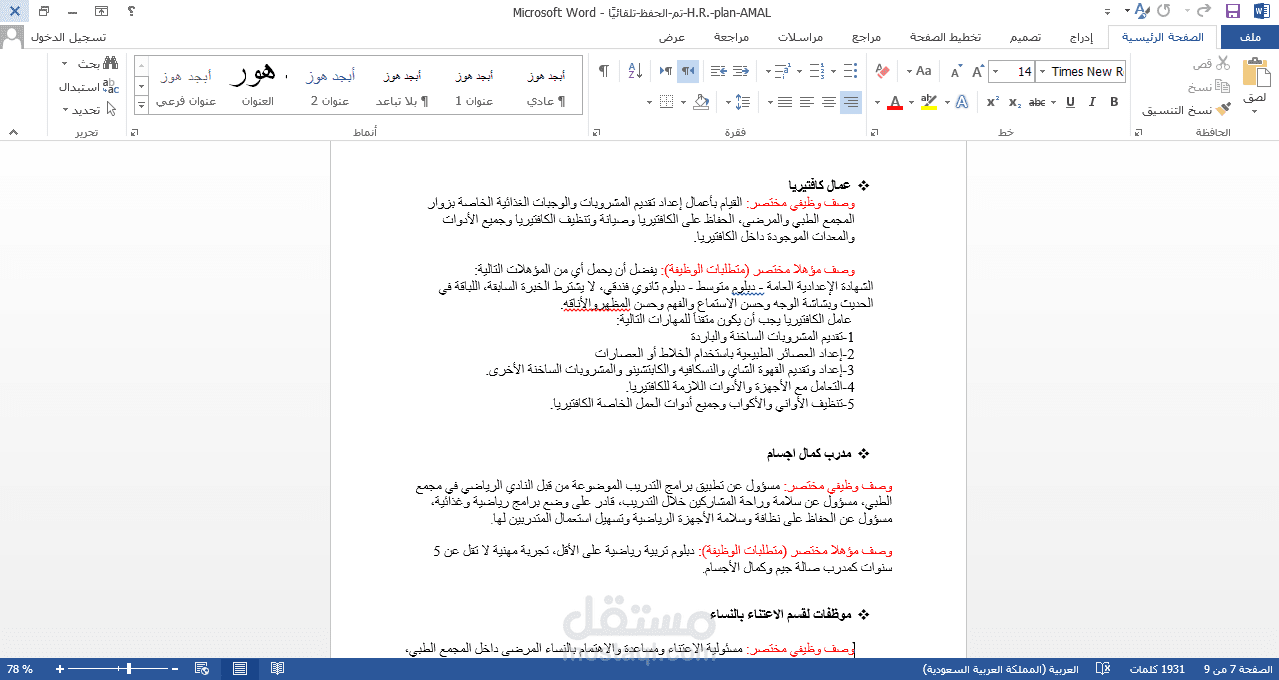Click the Shading paint bucket icon
This screenshot has width=1279, height=680.
(x=701, y=102)
